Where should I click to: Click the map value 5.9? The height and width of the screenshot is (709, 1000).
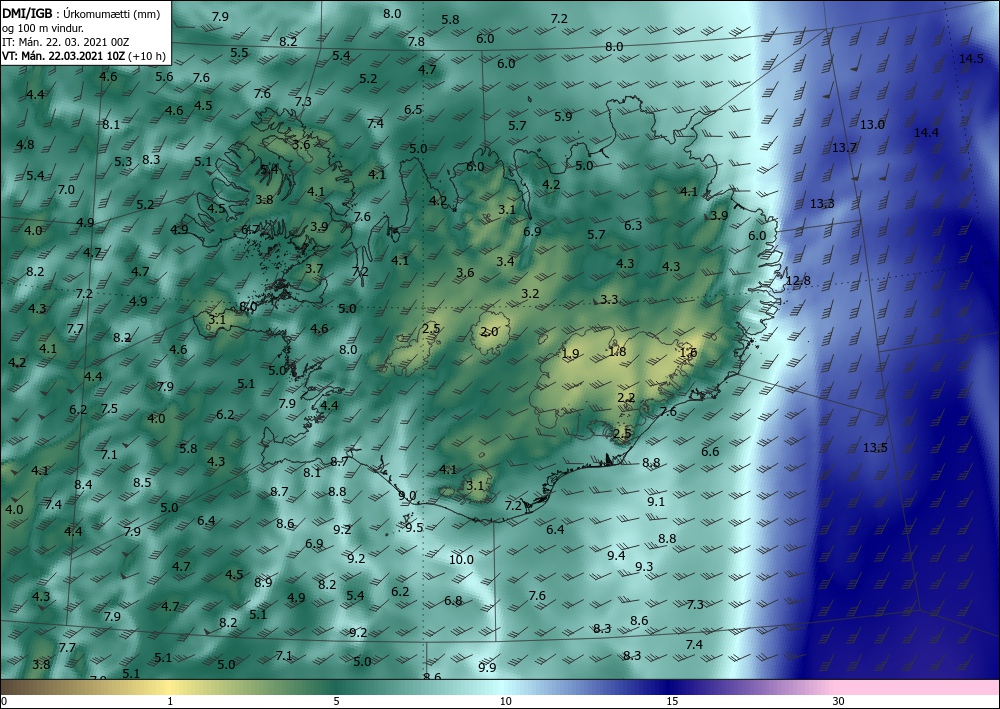(563, 116)
